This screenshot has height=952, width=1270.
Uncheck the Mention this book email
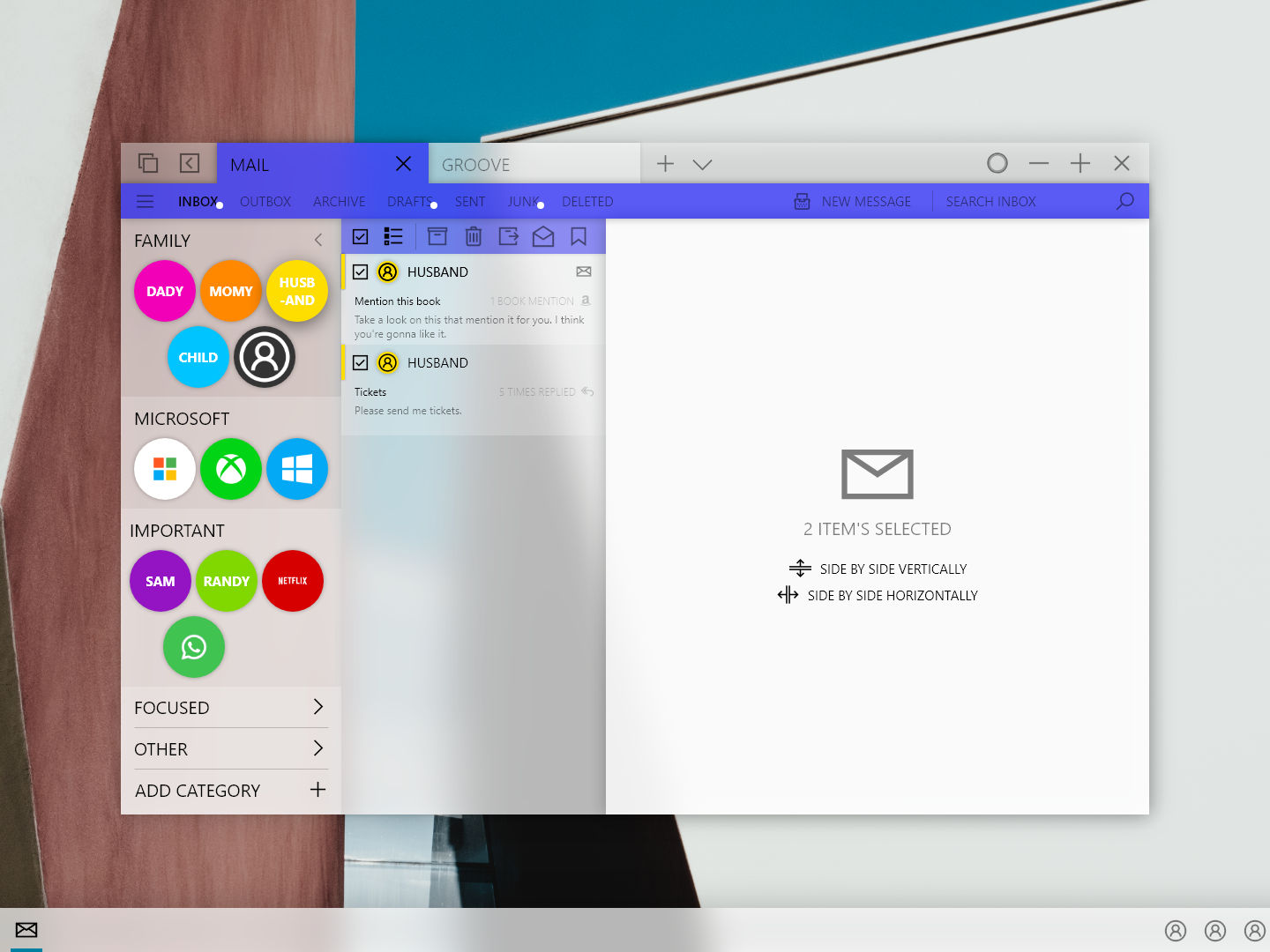[360, 271]
